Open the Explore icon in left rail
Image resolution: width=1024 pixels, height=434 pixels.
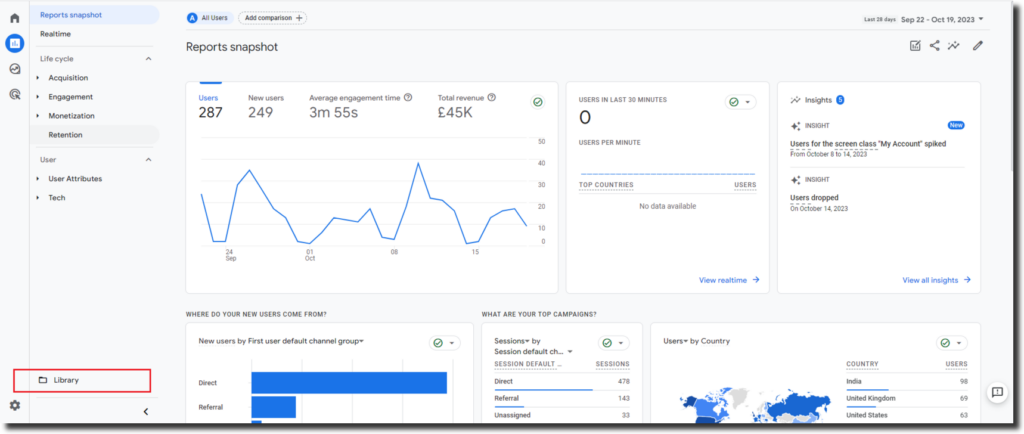point(15,69)
